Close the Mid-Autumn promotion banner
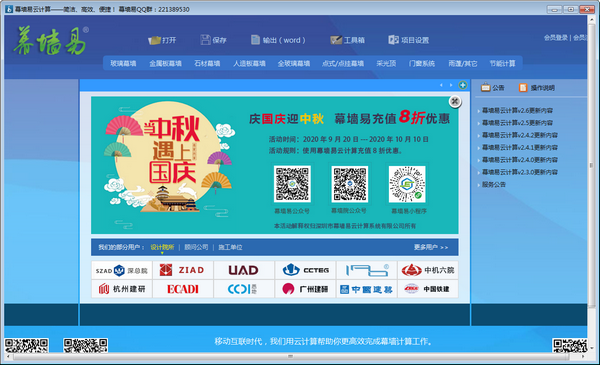The width and height of the screenshot is (600, 365). (x=455, y=101)
